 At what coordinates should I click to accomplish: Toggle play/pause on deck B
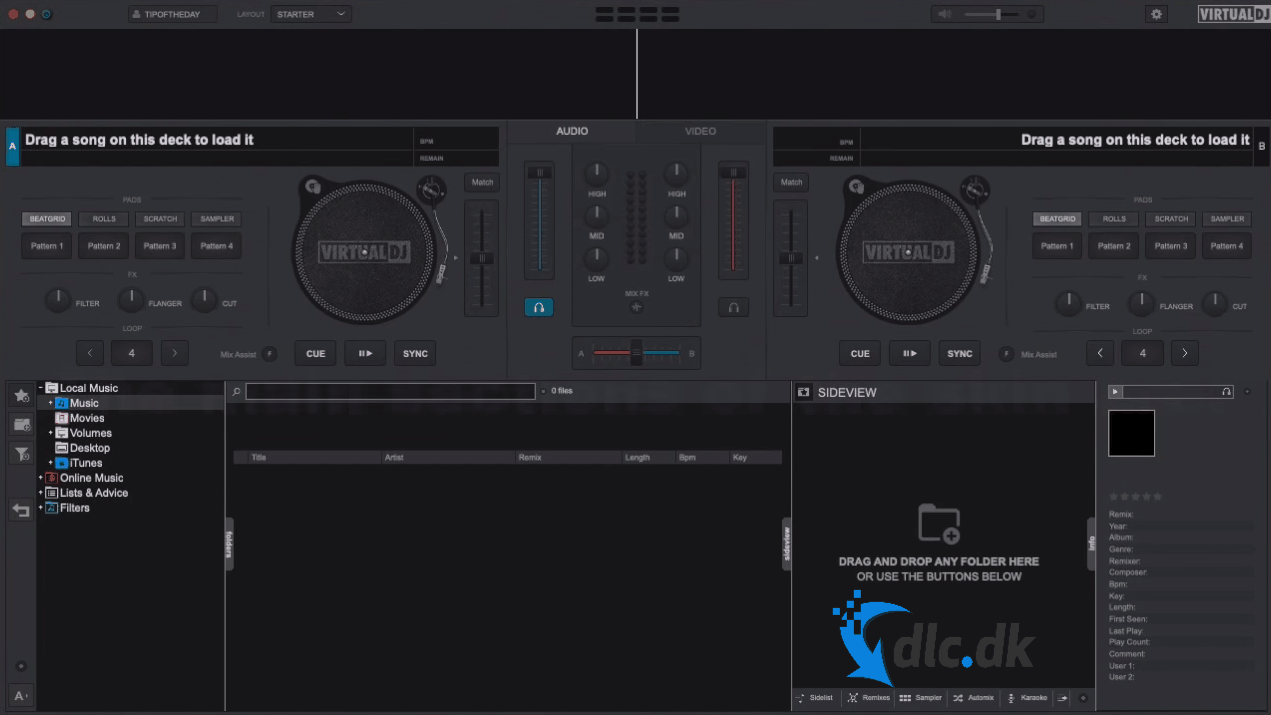click(x=910, y=353)
